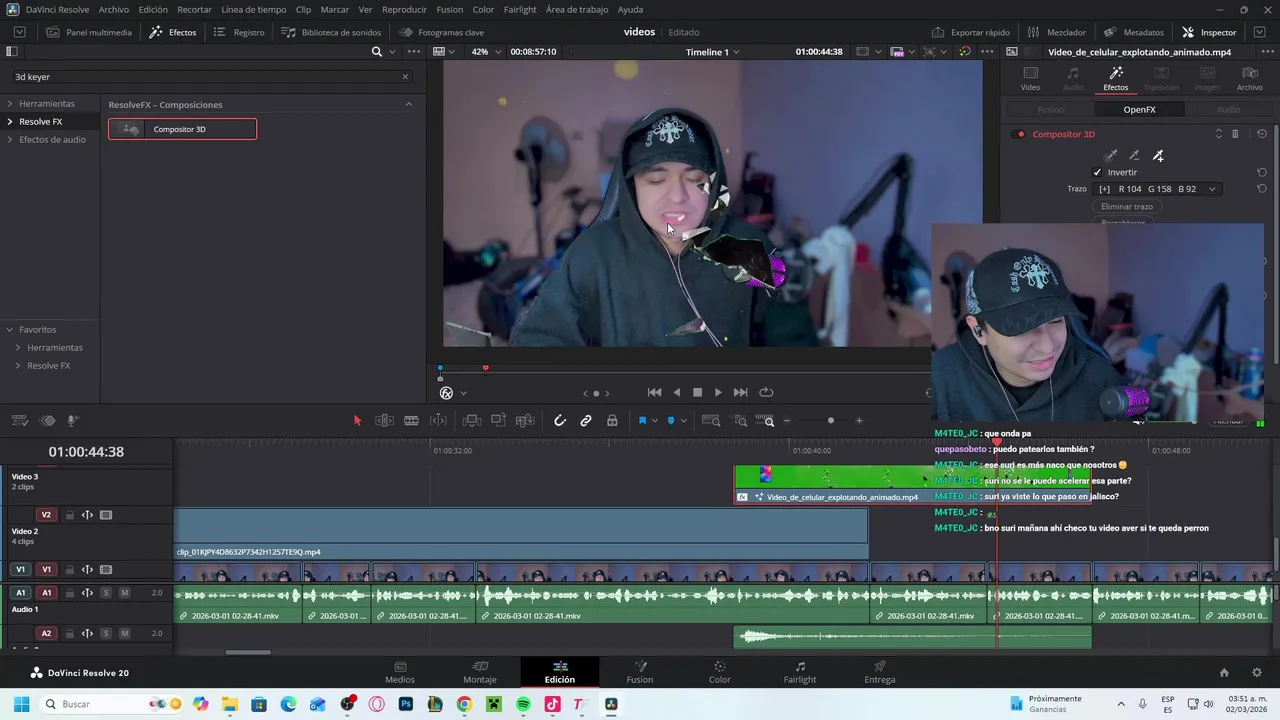Image resolution: width=1280 pixels, height=720 pixels.
Task: Activate the Trim edit mode tool
Action: (x=384, y=421)
